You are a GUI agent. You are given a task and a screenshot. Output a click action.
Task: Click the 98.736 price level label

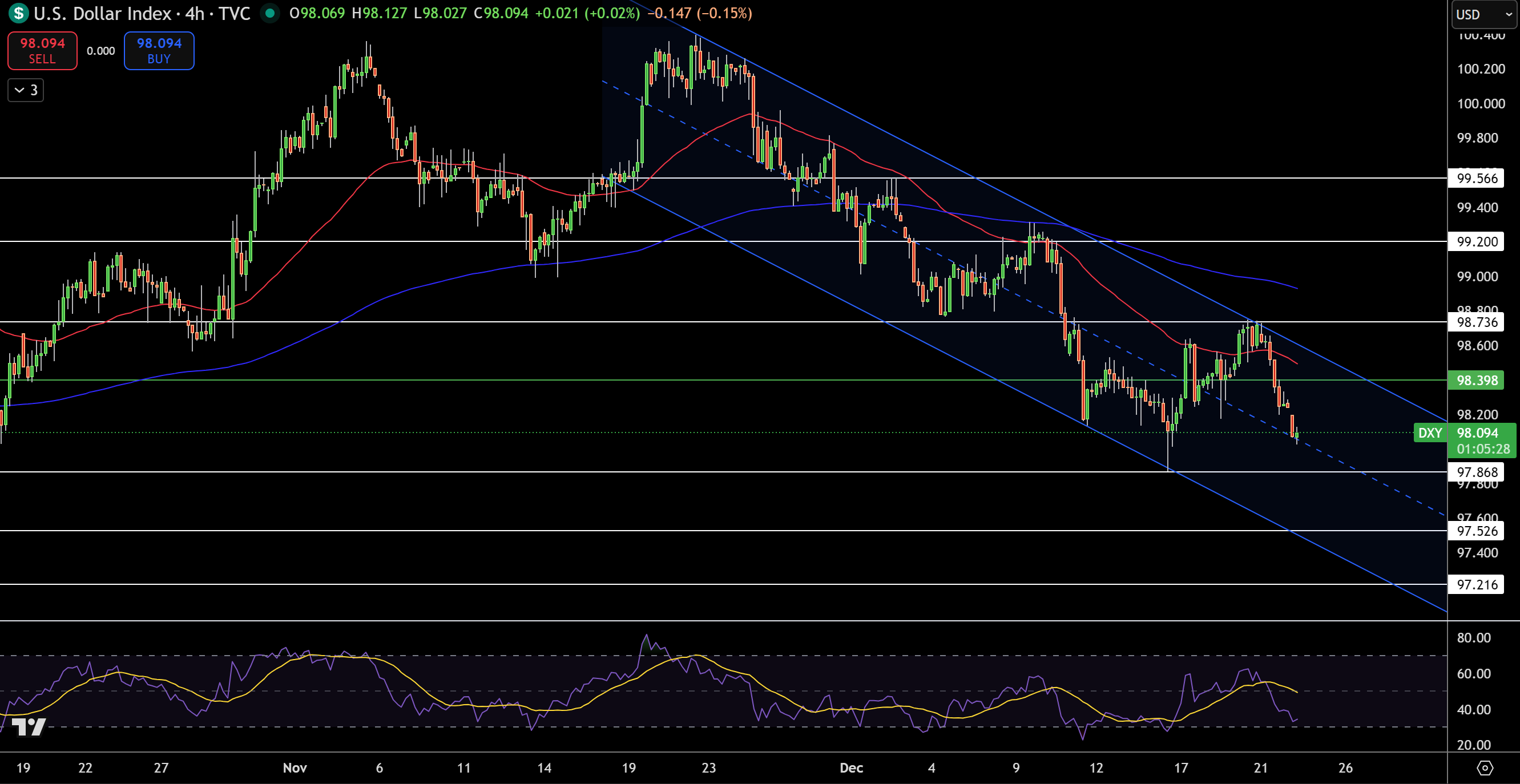coord(1477,322)
